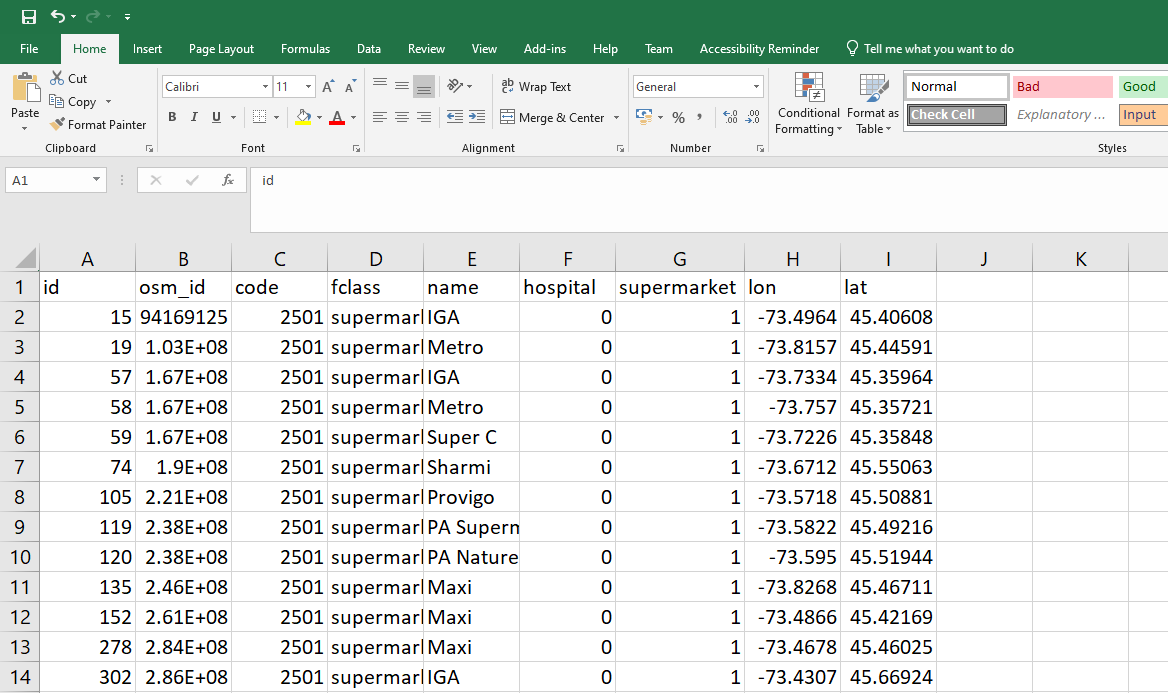This screenshot has height=693, width=1168.
Task: Select column header H
Action: click(x=792, y=259)
